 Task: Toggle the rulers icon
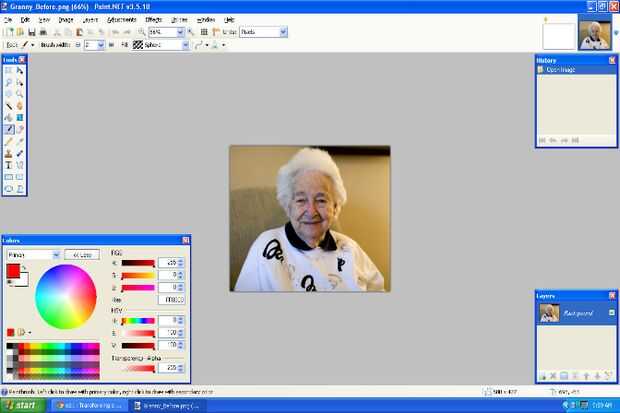click(x=216, y=32)
